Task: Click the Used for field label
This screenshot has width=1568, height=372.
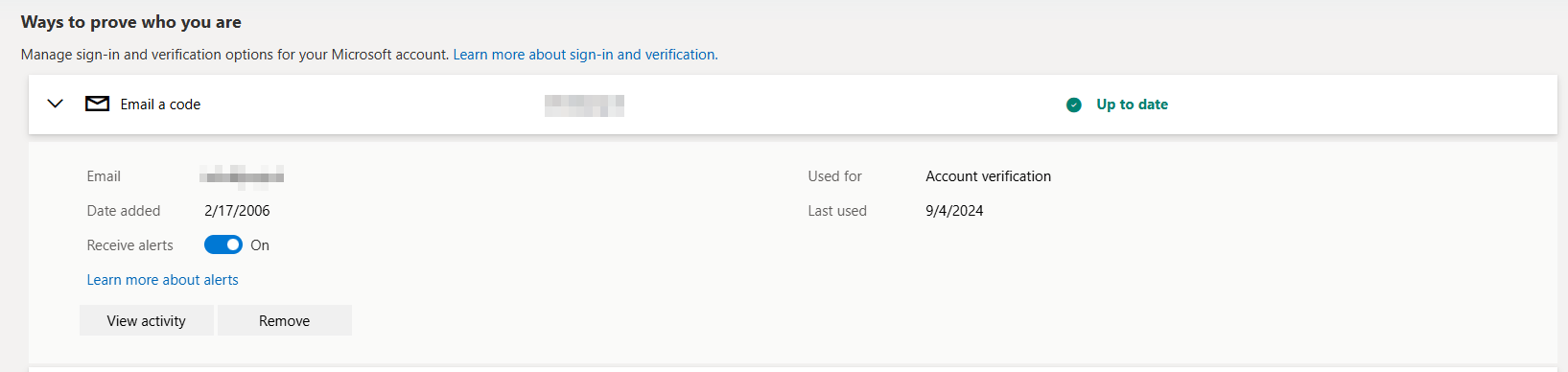Action: [835, 176]
